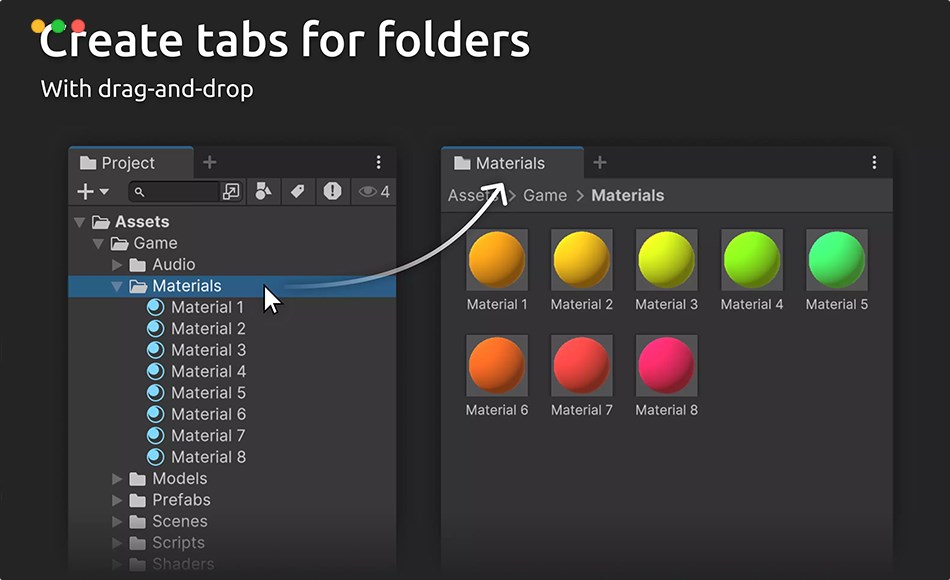The width and height of the screenshot is (950, 580).
Task: Open the Materials panel options kebab menu
Action: [875, 162]
